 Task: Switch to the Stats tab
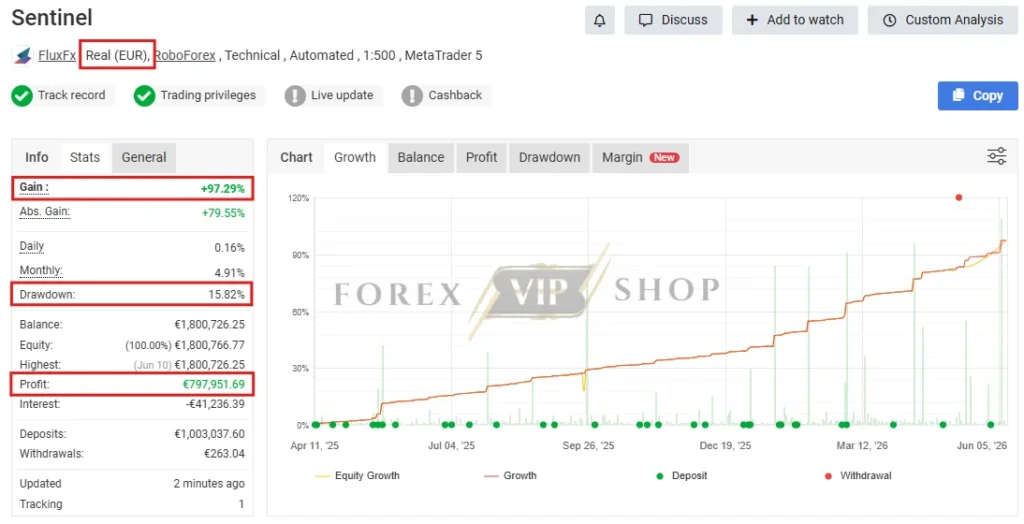pyautogui.click(x=85, y=157)
